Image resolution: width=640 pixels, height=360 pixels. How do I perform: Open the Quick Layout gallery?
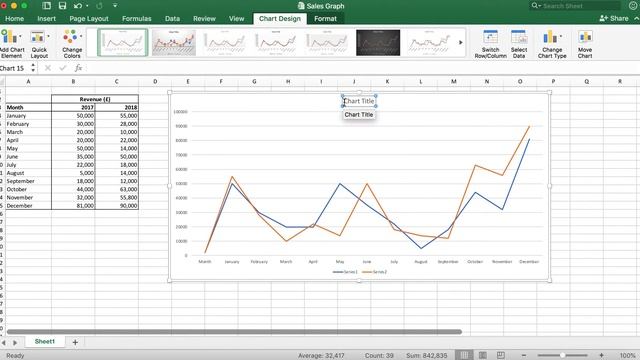point(39,44)
